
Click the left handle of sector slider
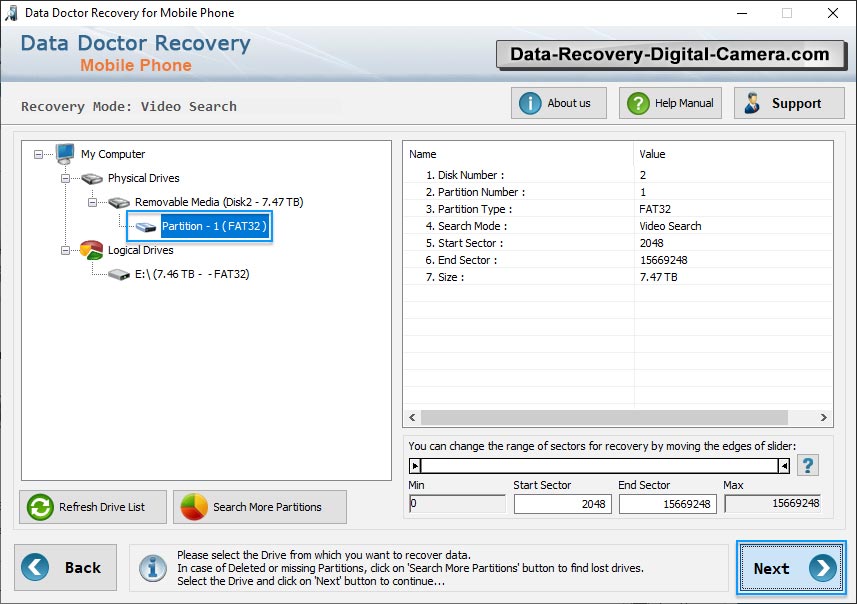[x=415, y=466]
